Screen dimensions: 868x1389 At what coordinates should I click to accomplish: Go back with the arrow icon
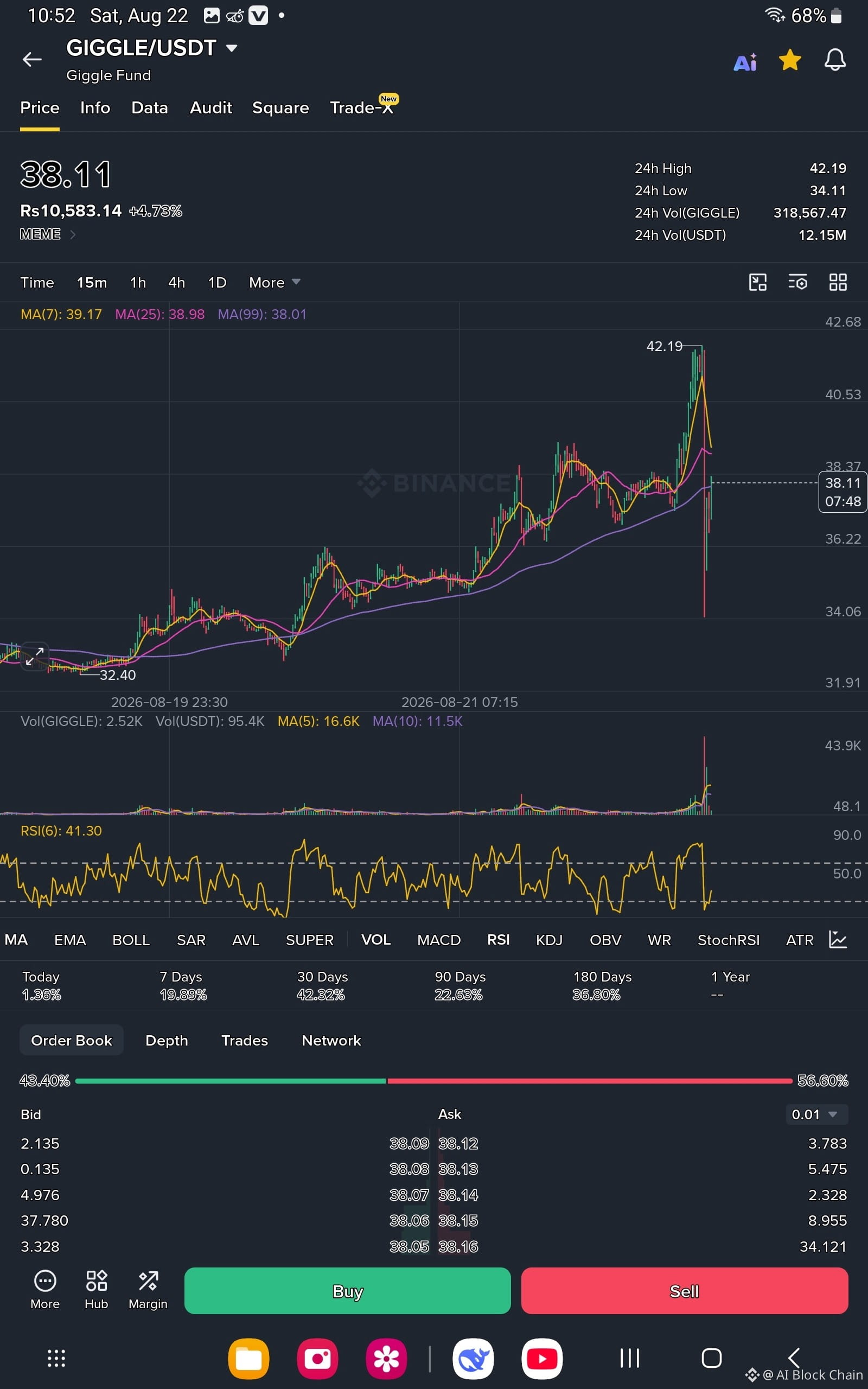click(x=32, y=59)
